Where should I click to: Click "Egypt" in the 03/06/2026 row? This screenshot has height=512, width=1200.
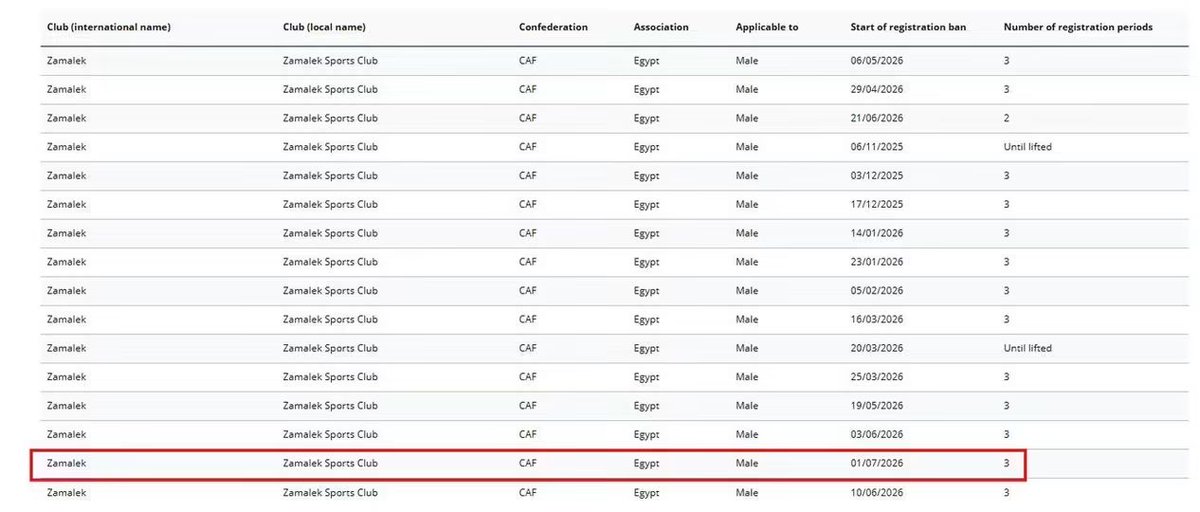coord(647,434)
